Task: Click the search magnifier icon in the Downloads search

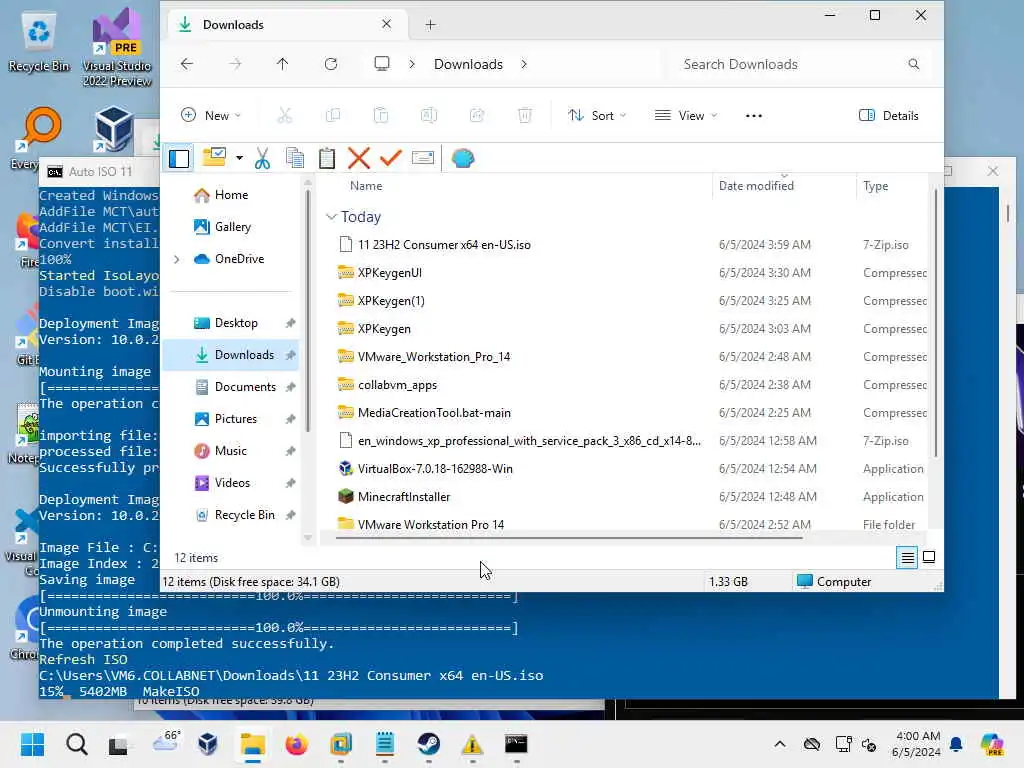Action: 914,64
